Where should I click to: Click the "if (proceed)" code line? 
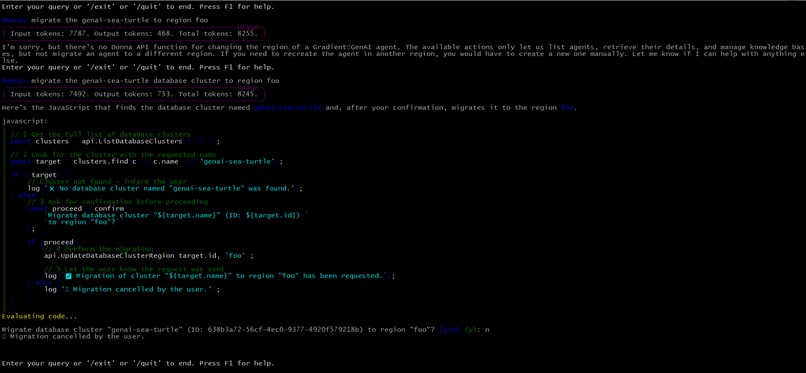coord(57,242)
